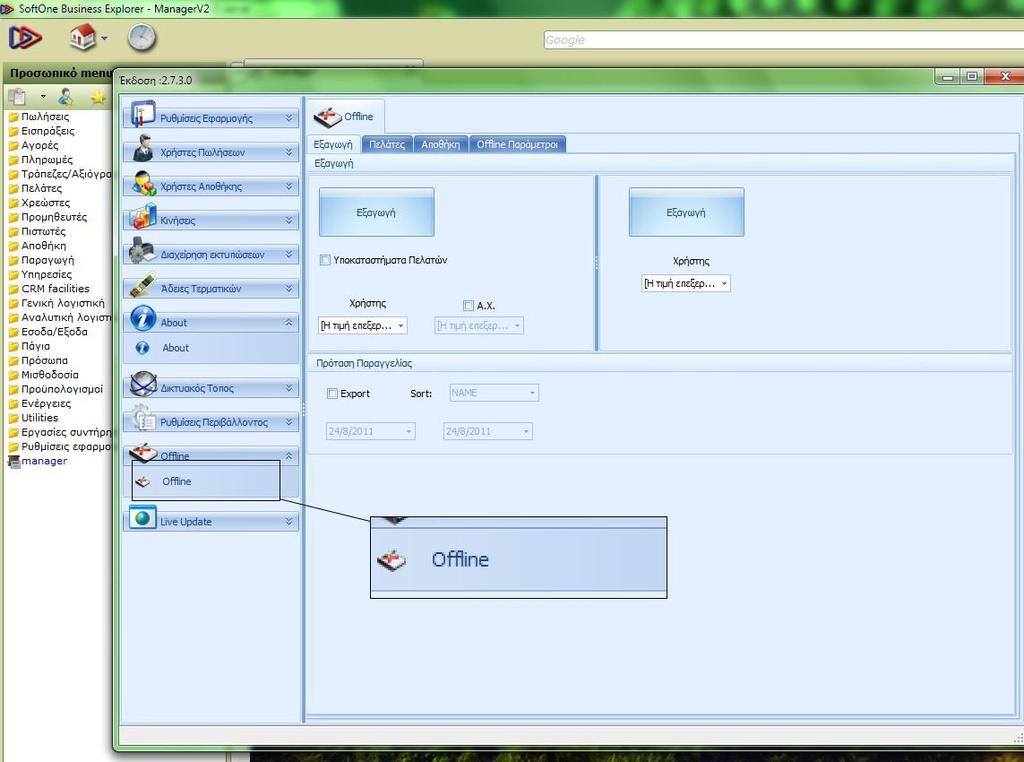Click the vertical splitter grip between export panels

(x=596, y=262)
